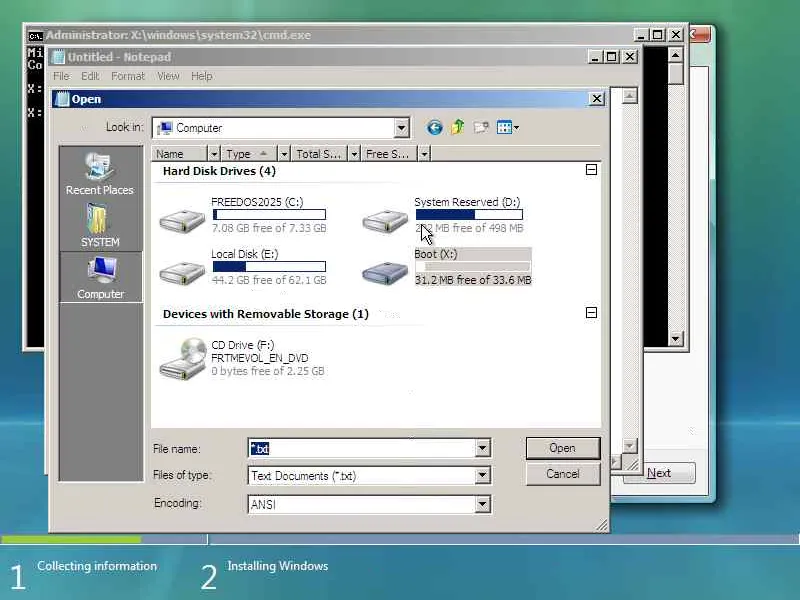This screenshot has height=600, width=800.
Task: Click '0 bytes free of 2.25 GB' text
Action: tap(268, 371)
